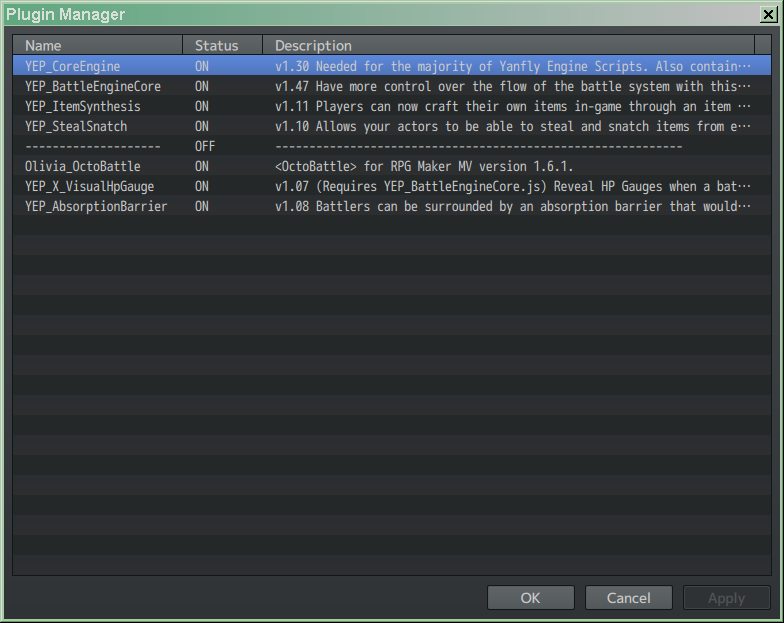
Task: Select the YEP_AbsorptionBarrier plugin name
Action: coord(96,206)
